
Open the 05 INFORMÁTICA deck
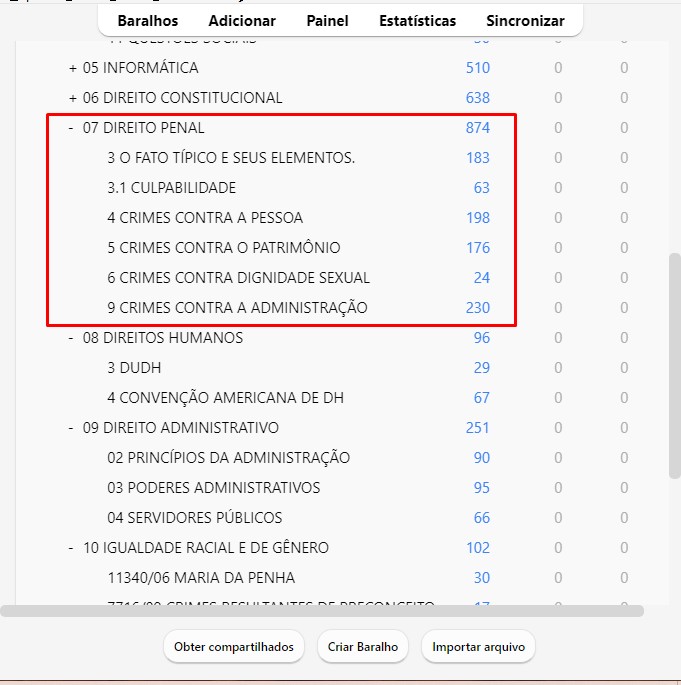pos(140,68)
